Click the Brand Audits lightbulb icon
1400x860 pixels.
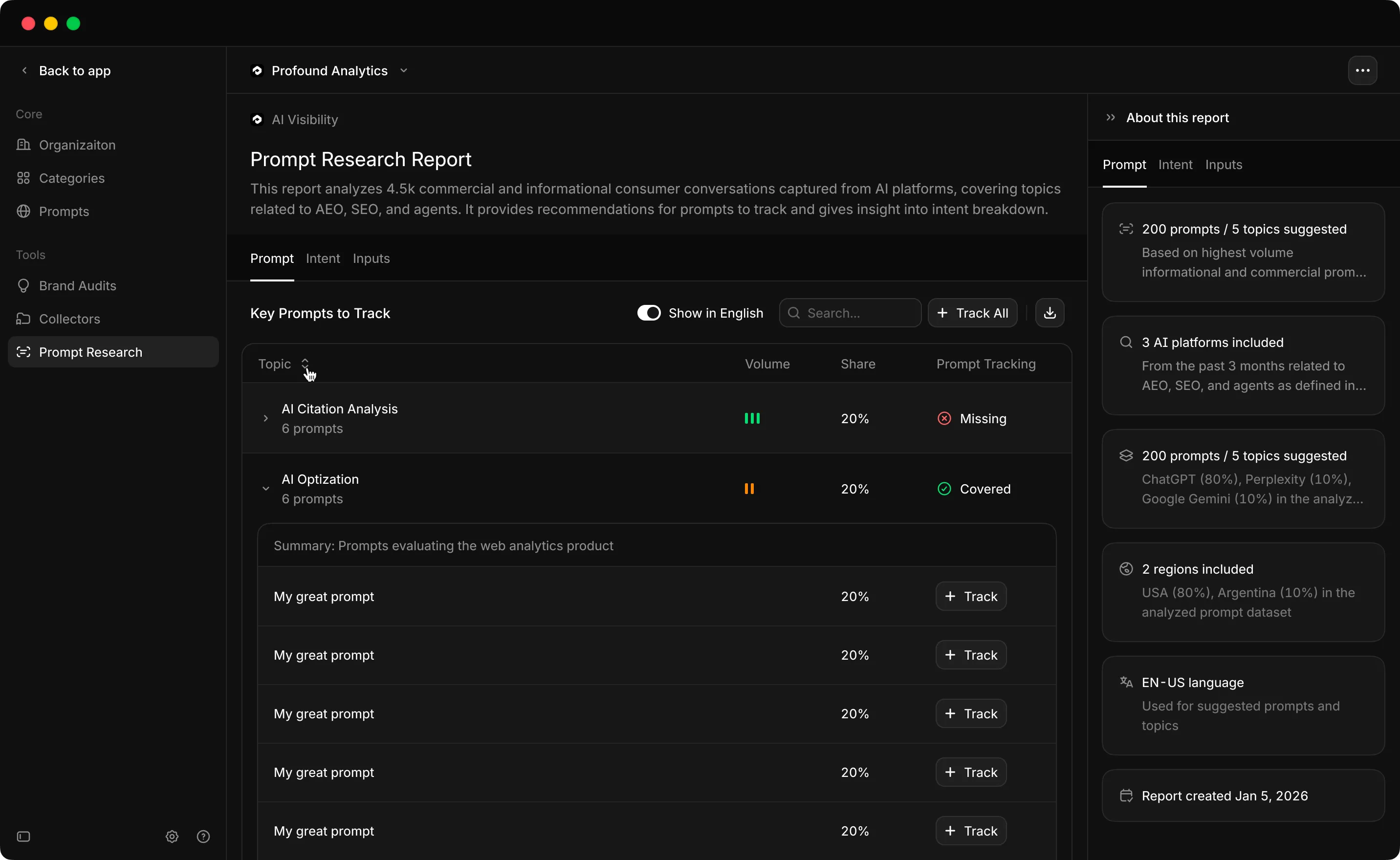click(x=23, y=285)
